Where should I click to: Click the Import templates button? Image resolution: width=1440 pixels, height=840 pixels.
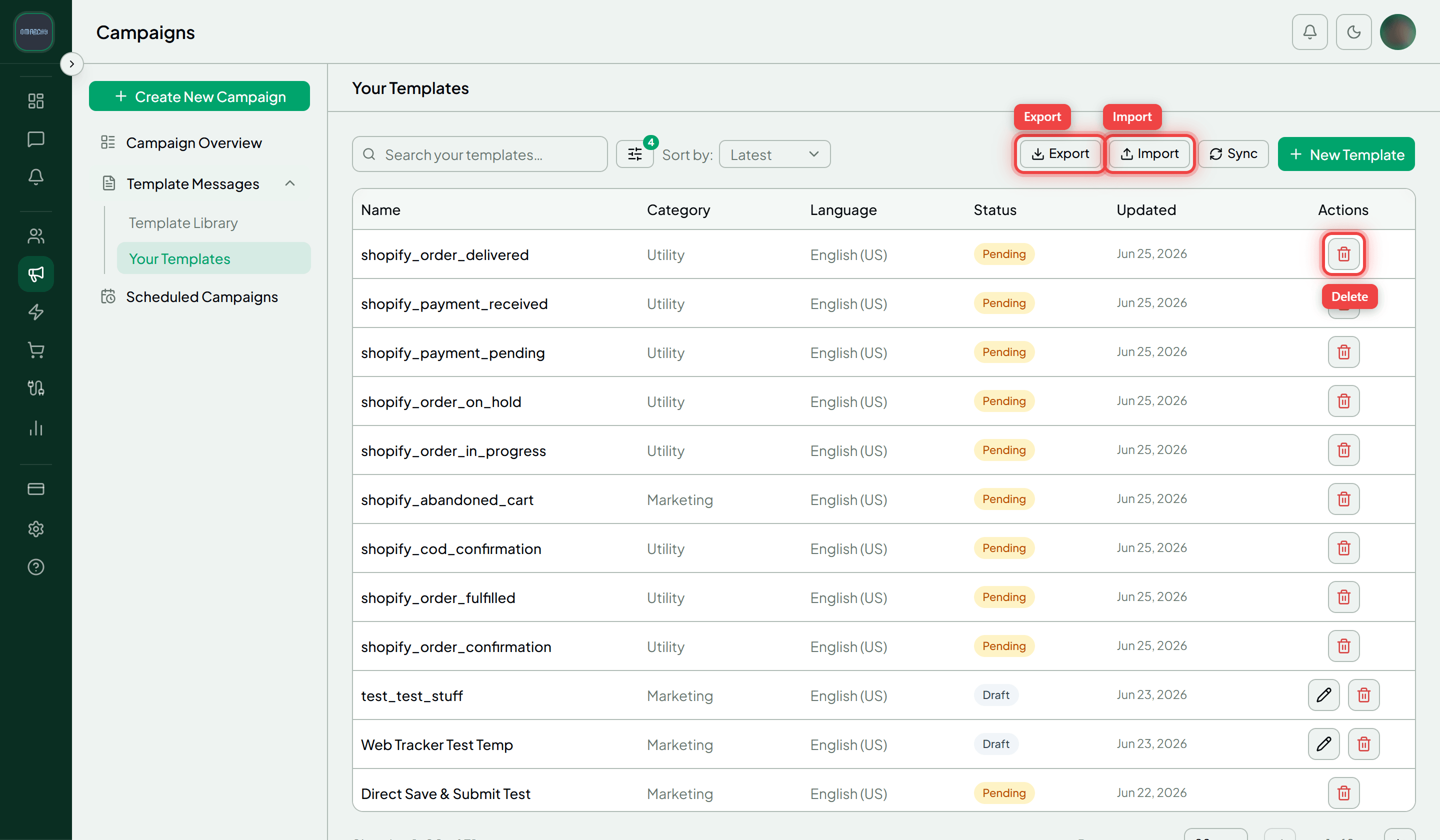(1149, 154)
